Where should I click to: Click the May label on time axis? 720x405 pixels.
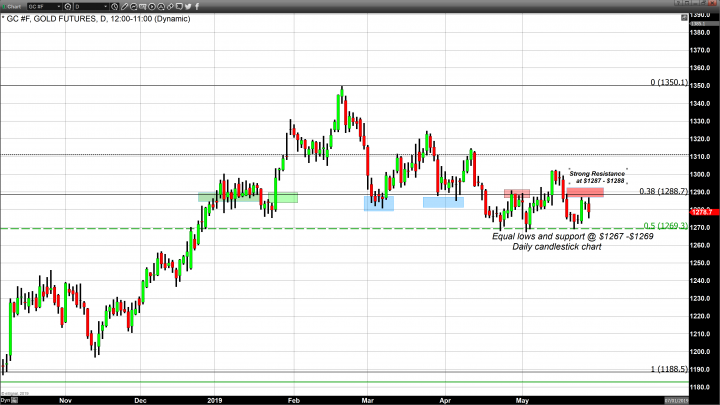(522, 400)
